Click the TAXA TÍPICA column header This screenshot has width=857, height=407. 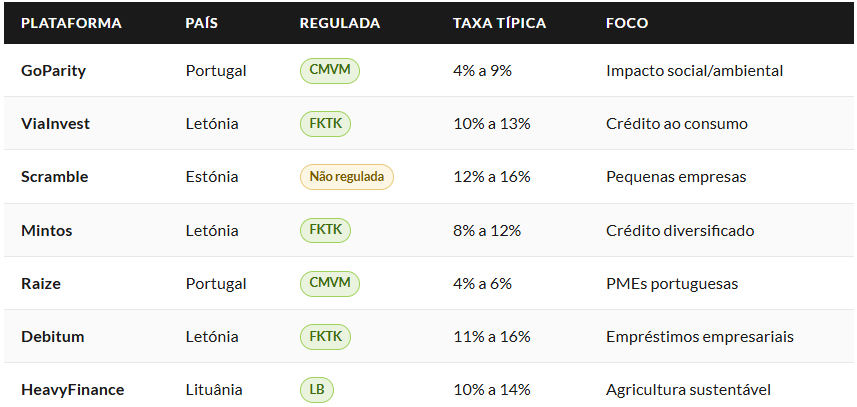[x=500, y=23]
